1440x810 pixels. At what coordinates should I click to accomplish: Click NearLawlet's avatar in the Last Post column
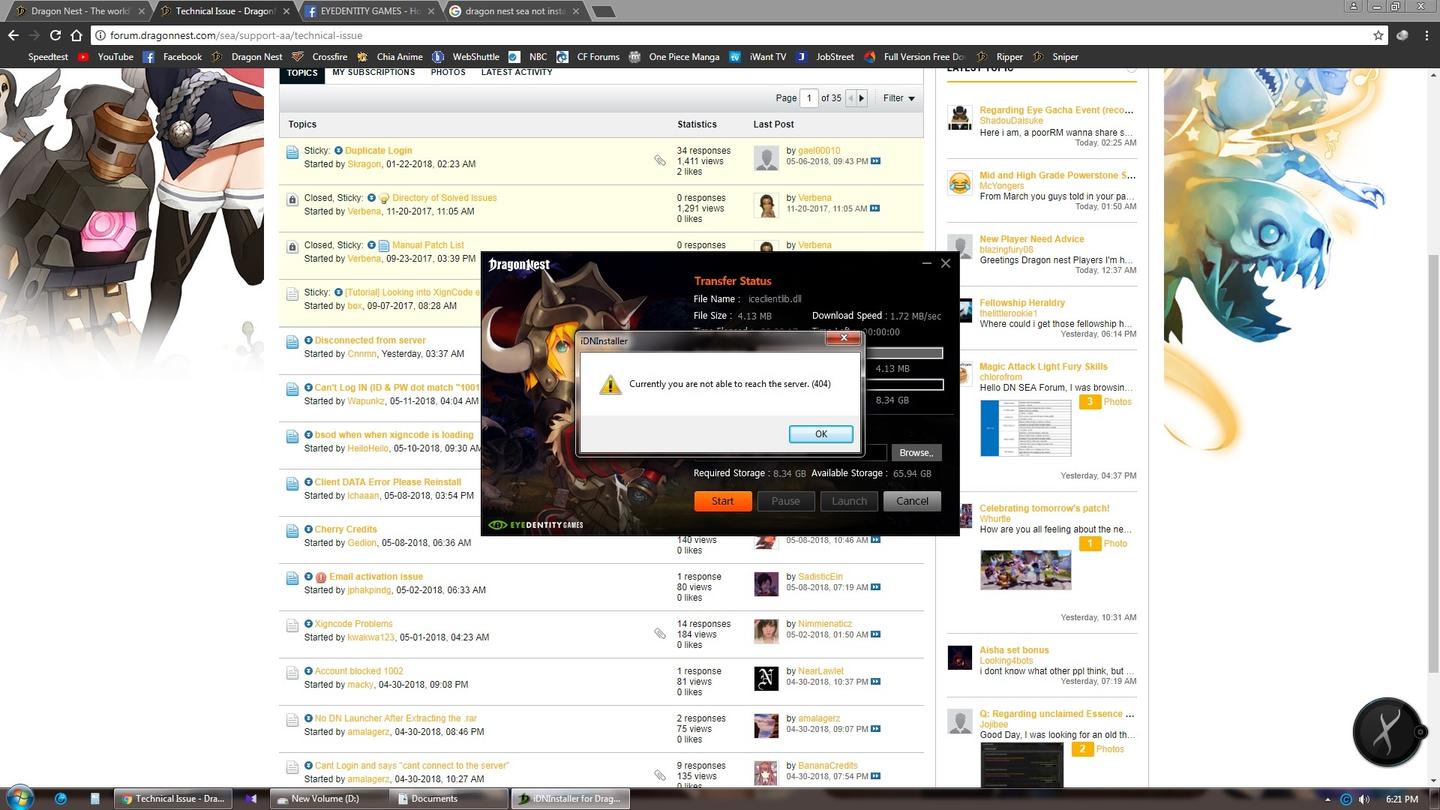point(766,678)
